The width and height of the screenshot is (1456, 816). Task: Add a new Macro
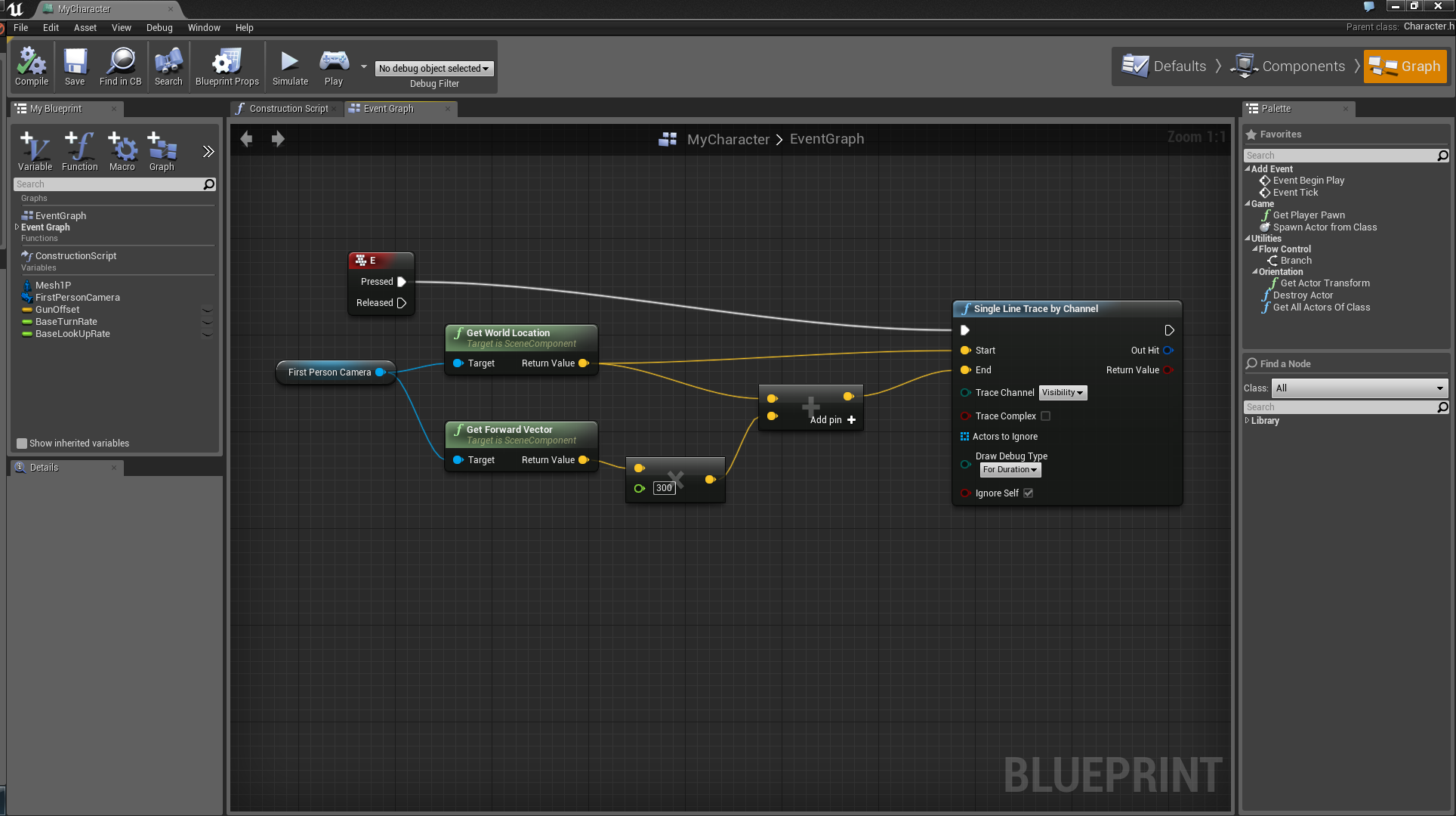coord(122,151)
